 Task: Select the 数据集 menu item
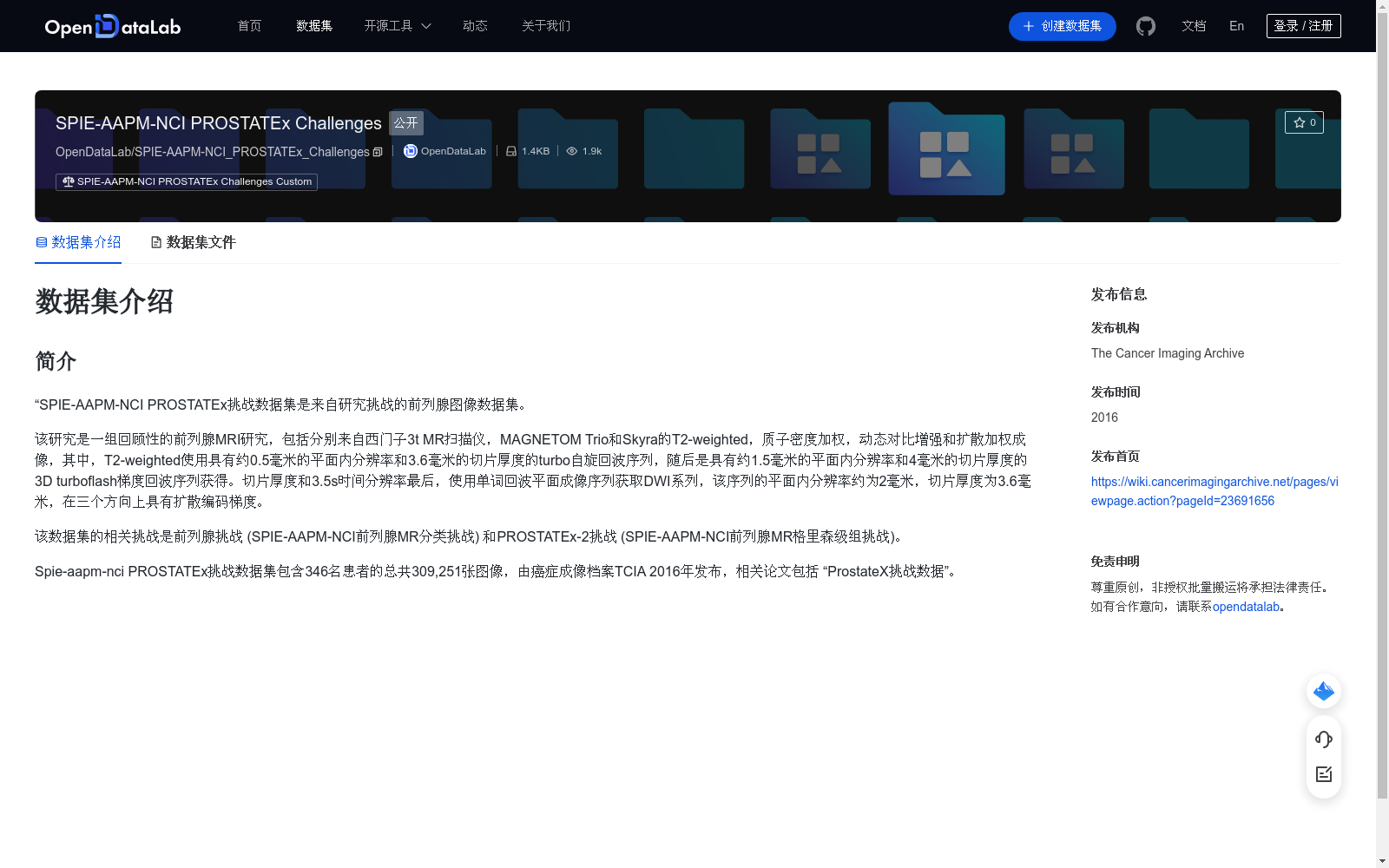click(x=313, y=26)
